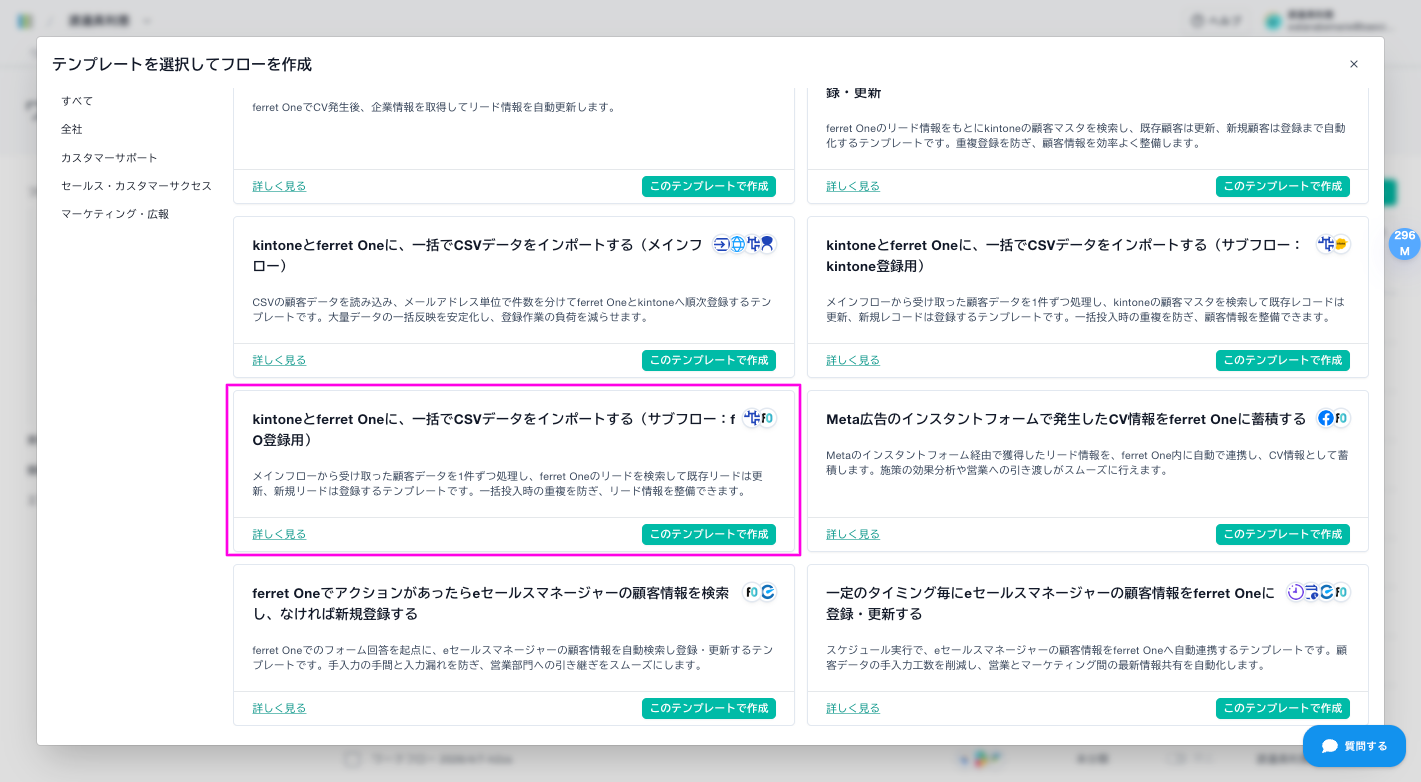Click import arrow icon on メインフロー template

722,245
